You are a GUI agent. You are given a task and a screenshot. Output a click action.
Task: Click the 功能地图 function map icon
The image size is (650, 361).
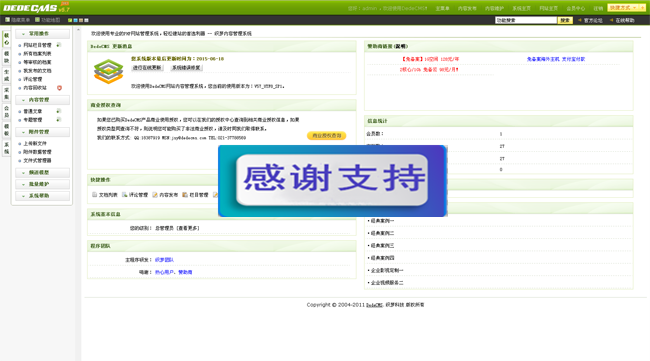[x=37, y=20]
